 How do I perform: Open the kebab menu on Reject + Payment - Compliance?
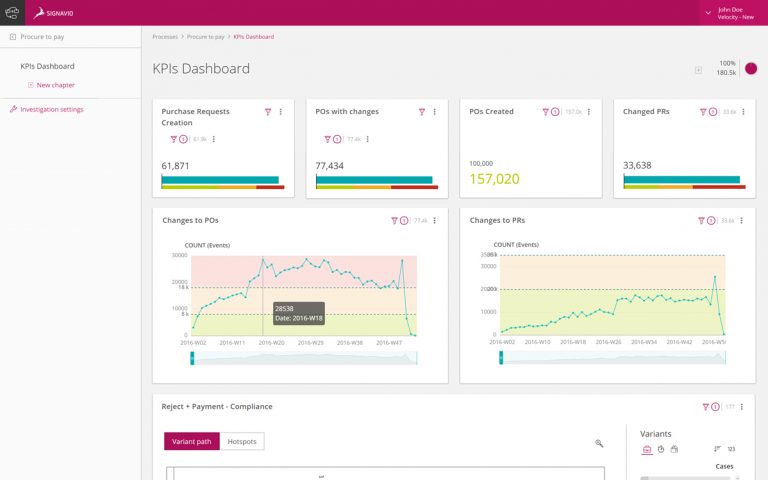pyautogui.click(x=742, y=407)
